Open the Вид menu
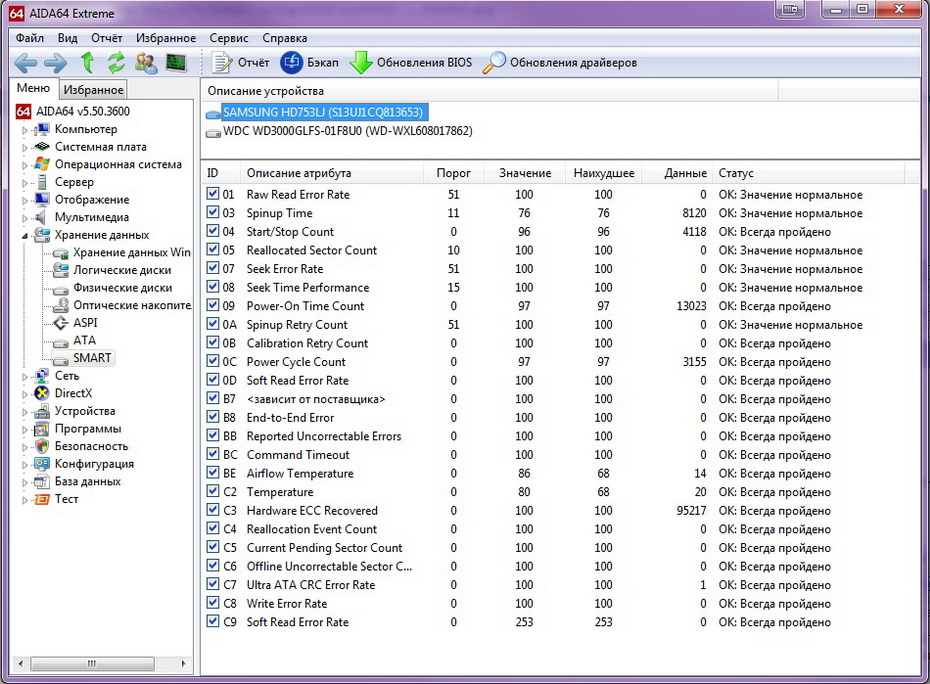This screenshot has width=930, height=684. tap(68, 38)
